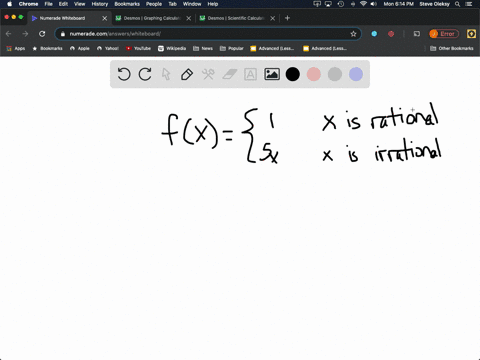
Task: Open the Window menu
Action: pyautogui.click(x=192, y=4)
